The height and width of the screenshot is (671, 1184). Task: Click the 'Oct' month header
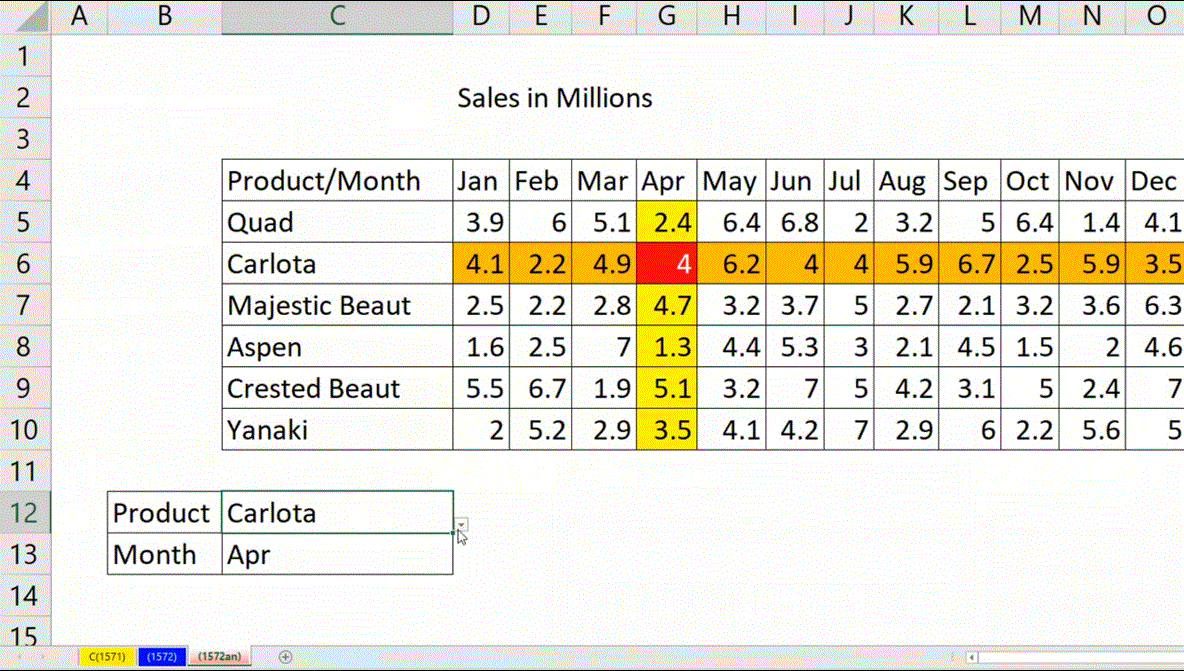[x=1030, y=180]
